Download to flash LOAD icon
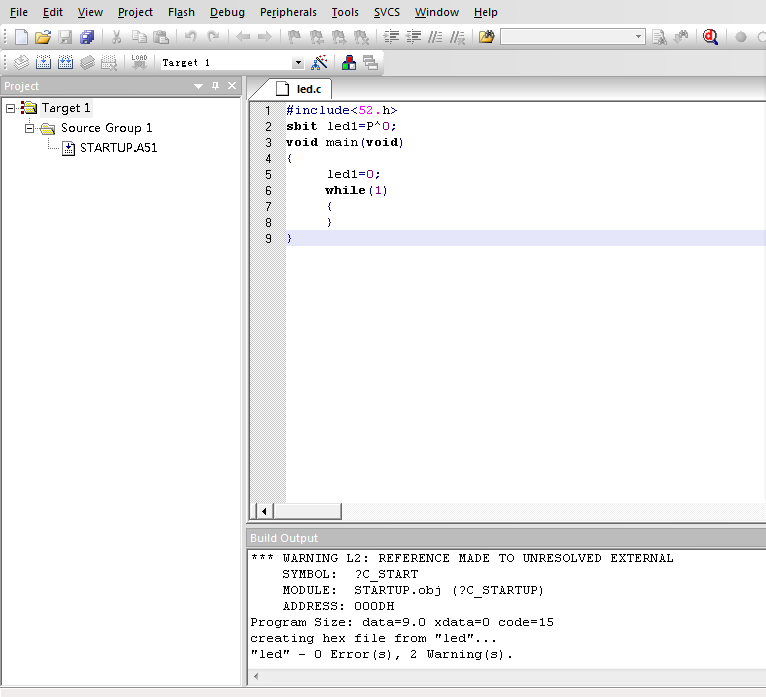This screenshot has width=766, height=697. click(x=139, y=63)
